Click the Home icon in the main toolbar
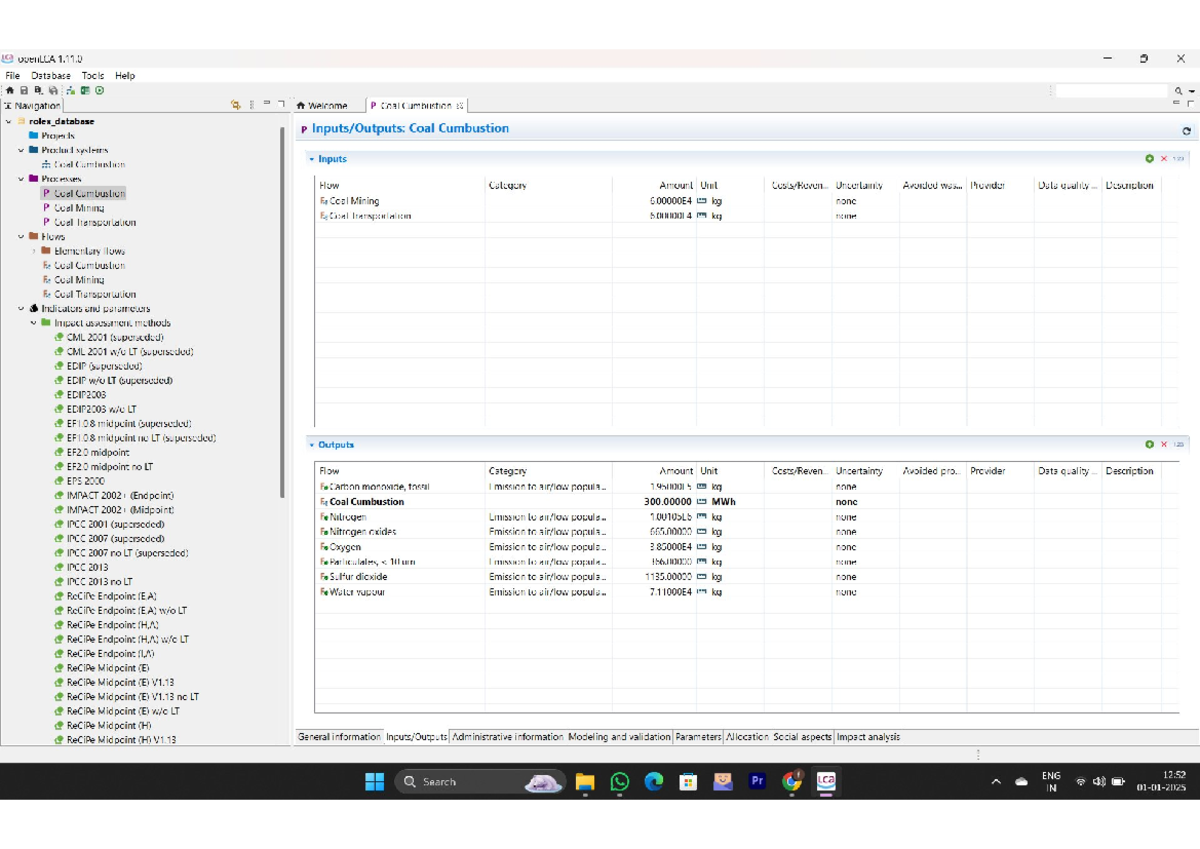 10,90
